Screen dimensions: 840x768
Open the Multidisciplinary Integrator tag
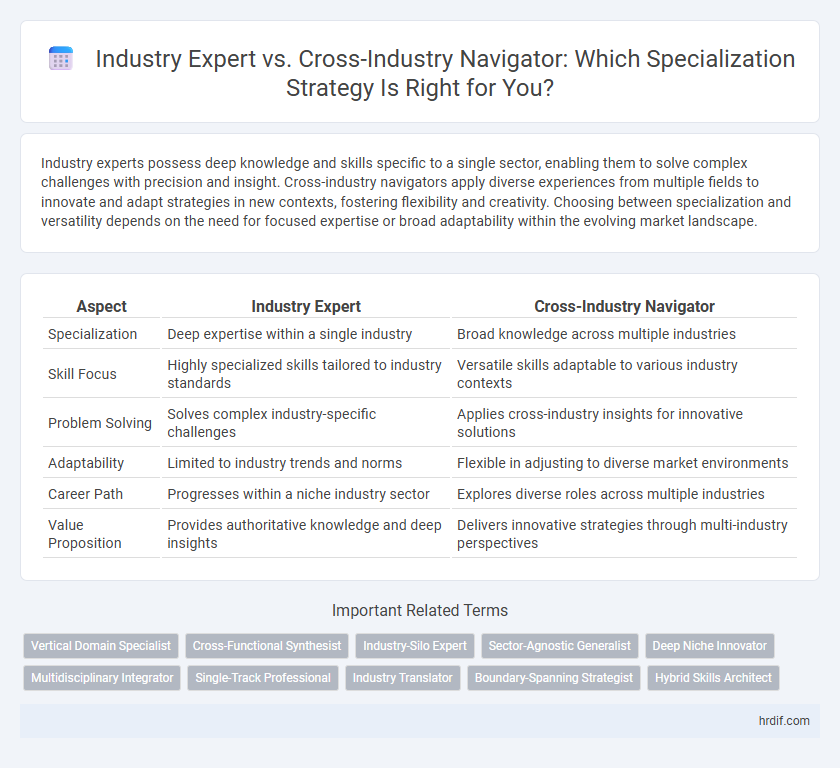102,677
